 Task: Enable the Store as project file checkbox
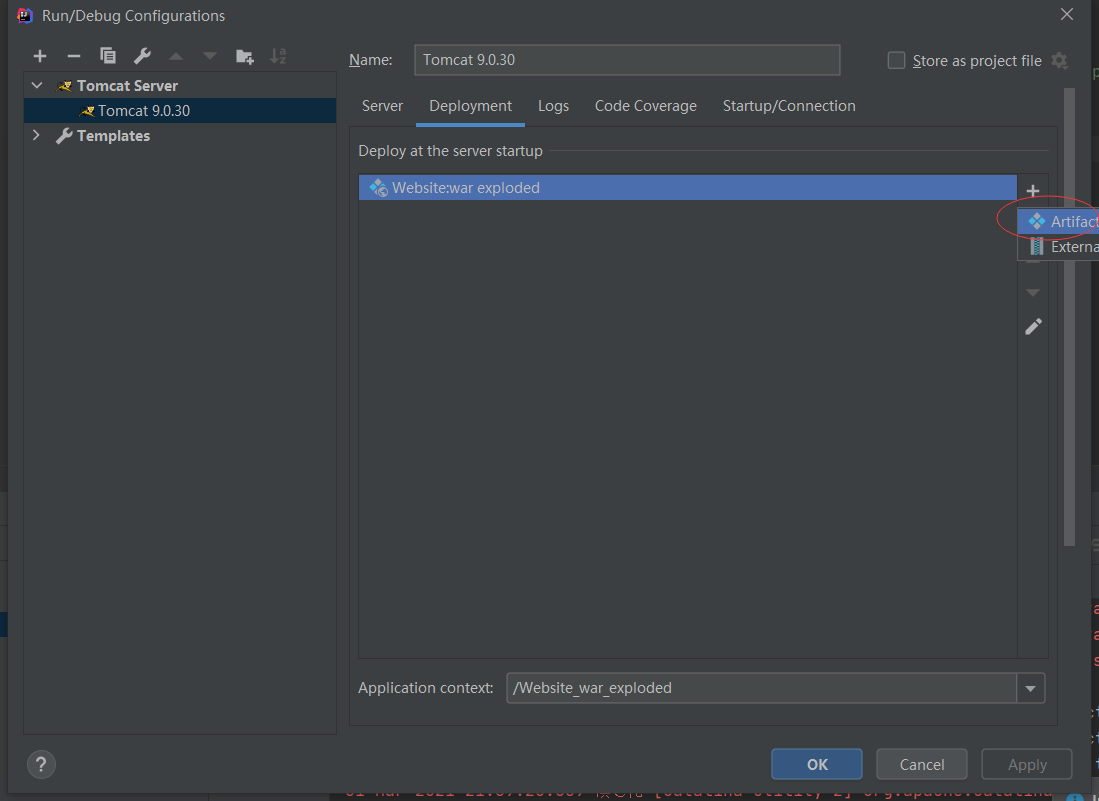pyautogui.click(x=896, y=60)
